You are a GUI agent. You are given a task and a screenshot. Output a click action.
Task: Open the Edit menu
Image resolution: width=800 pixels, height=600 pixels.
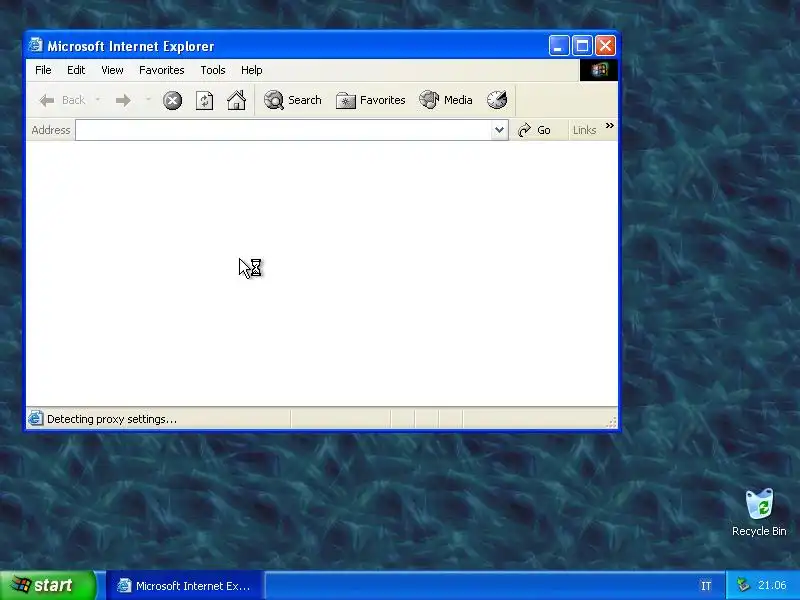pos(76,70)
